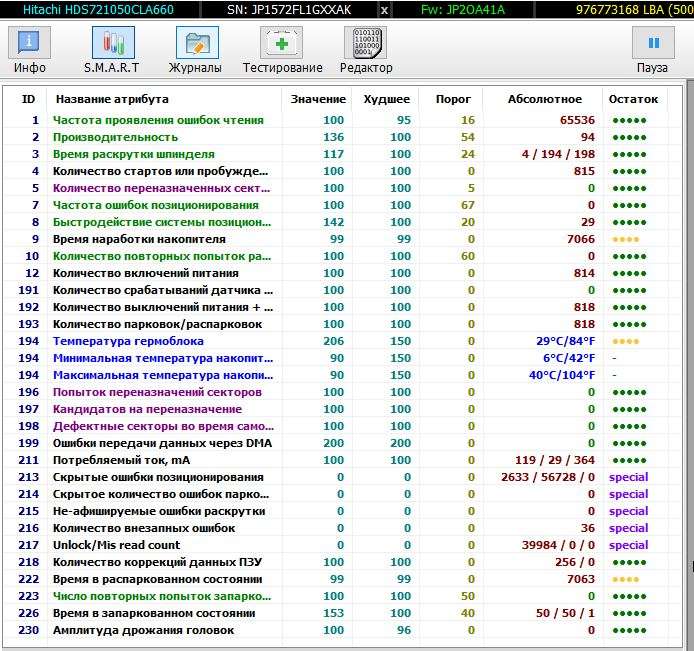Select Время в распаркованном состоянии row

point(341,579)
